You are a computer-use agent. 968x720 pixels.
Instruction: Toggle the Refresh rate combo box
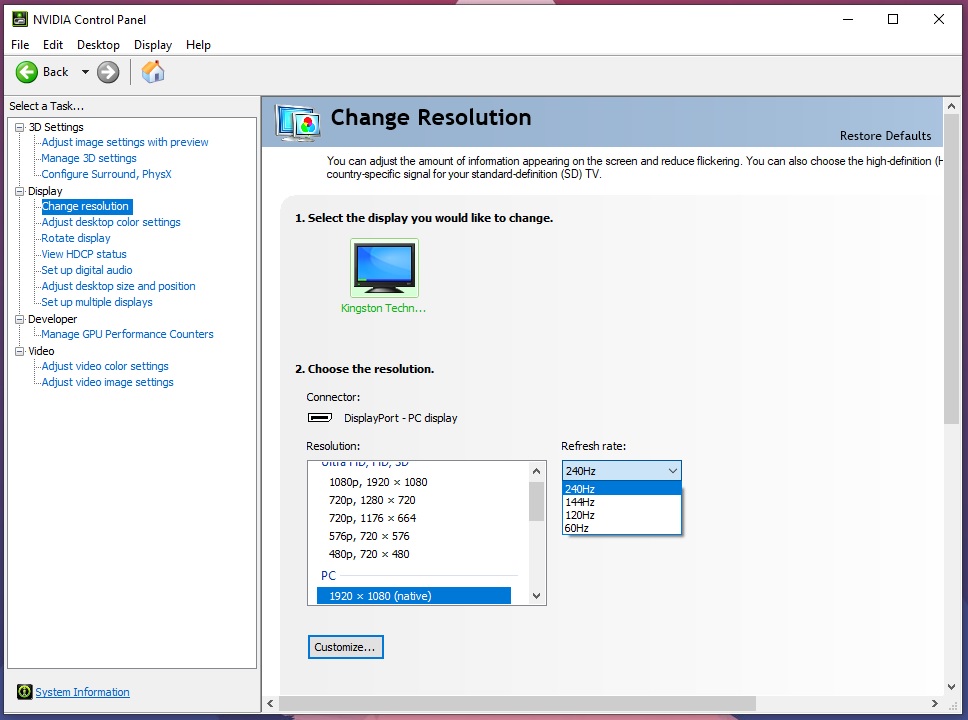coord(622,471)
